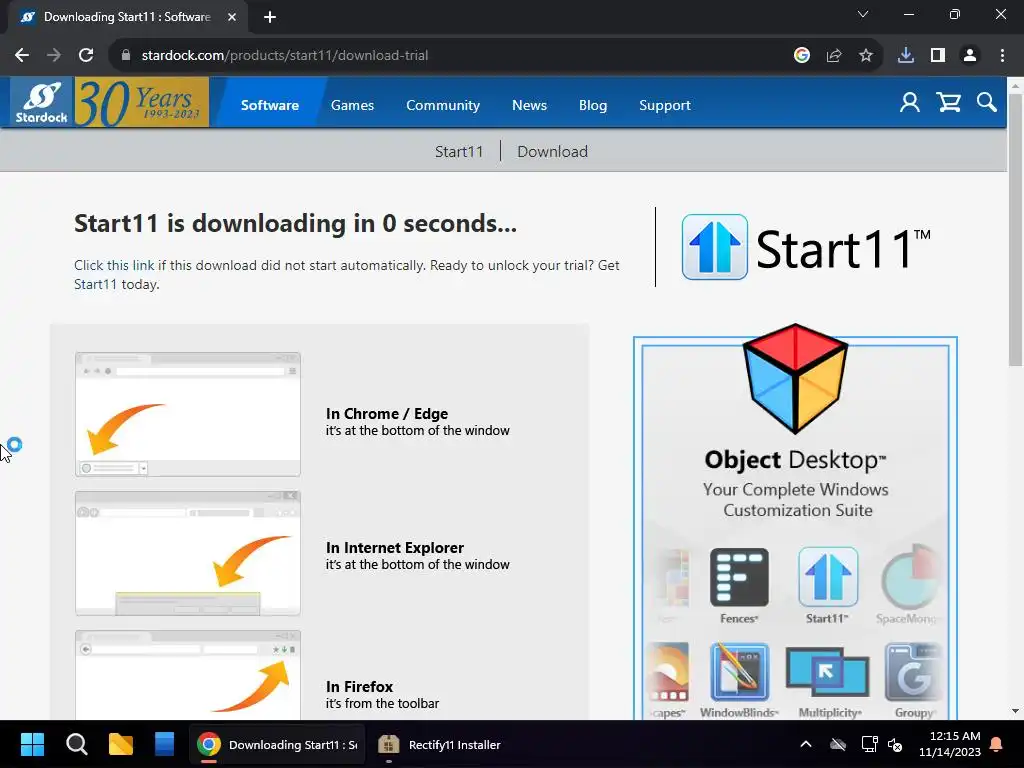
Task: Close the Downloading Start11 tab
Action: tap(232, 18)
